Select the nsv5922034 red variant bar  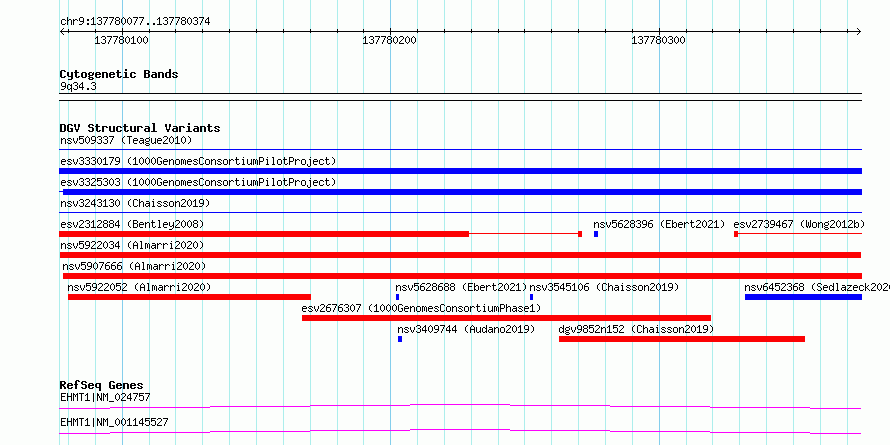tap(460, 255)
